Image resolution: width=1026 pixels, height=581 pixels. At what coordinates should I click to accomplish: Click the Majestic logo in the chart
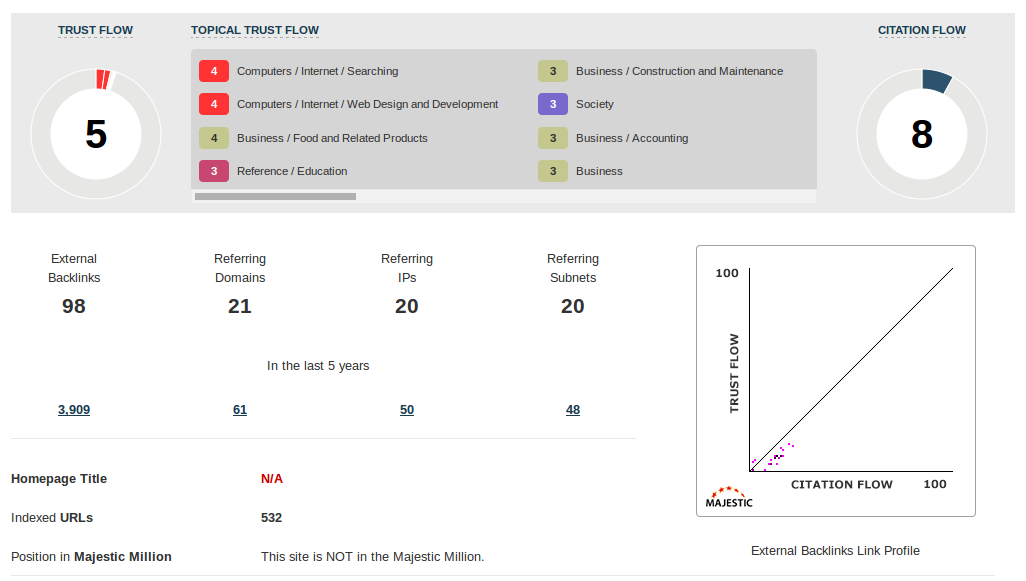(x=731, y=496)
